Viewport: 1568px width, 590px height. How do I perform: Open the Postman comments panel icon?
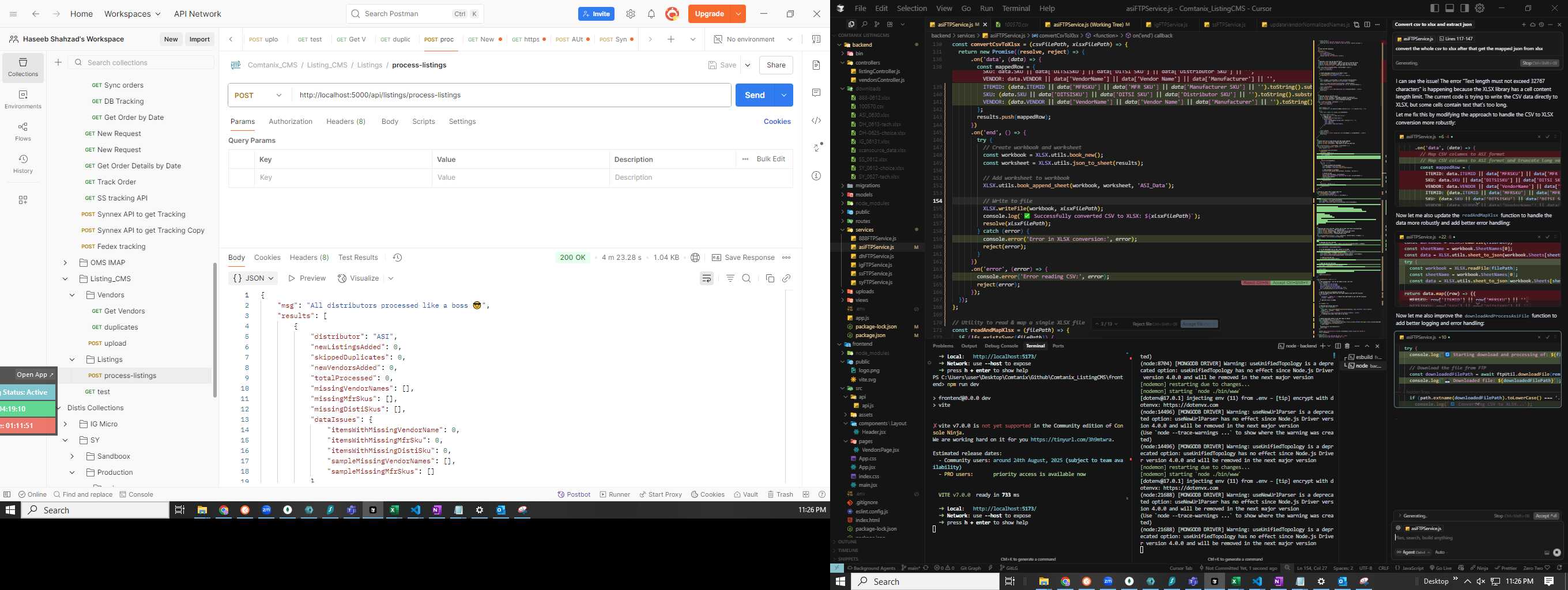pyautogui.click(x=816, y=92)
